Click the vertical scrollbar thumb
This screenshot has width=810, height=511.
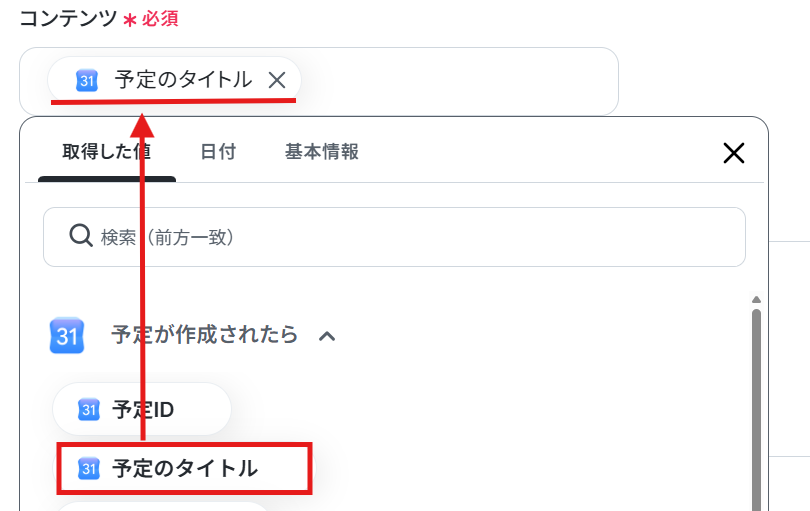click(x=756, y=409)
